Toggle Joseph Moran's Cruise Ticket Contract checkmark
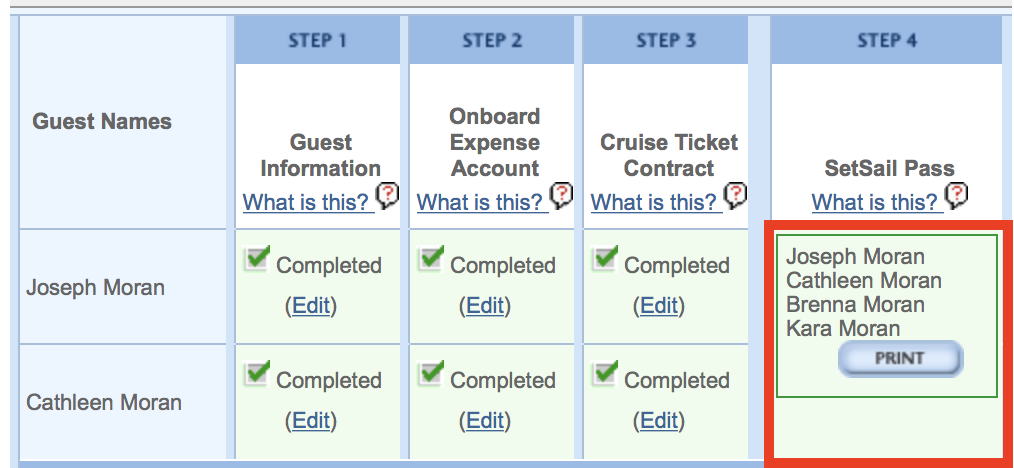Viewport: 1014px width, 468px height. tap(605, 259)
